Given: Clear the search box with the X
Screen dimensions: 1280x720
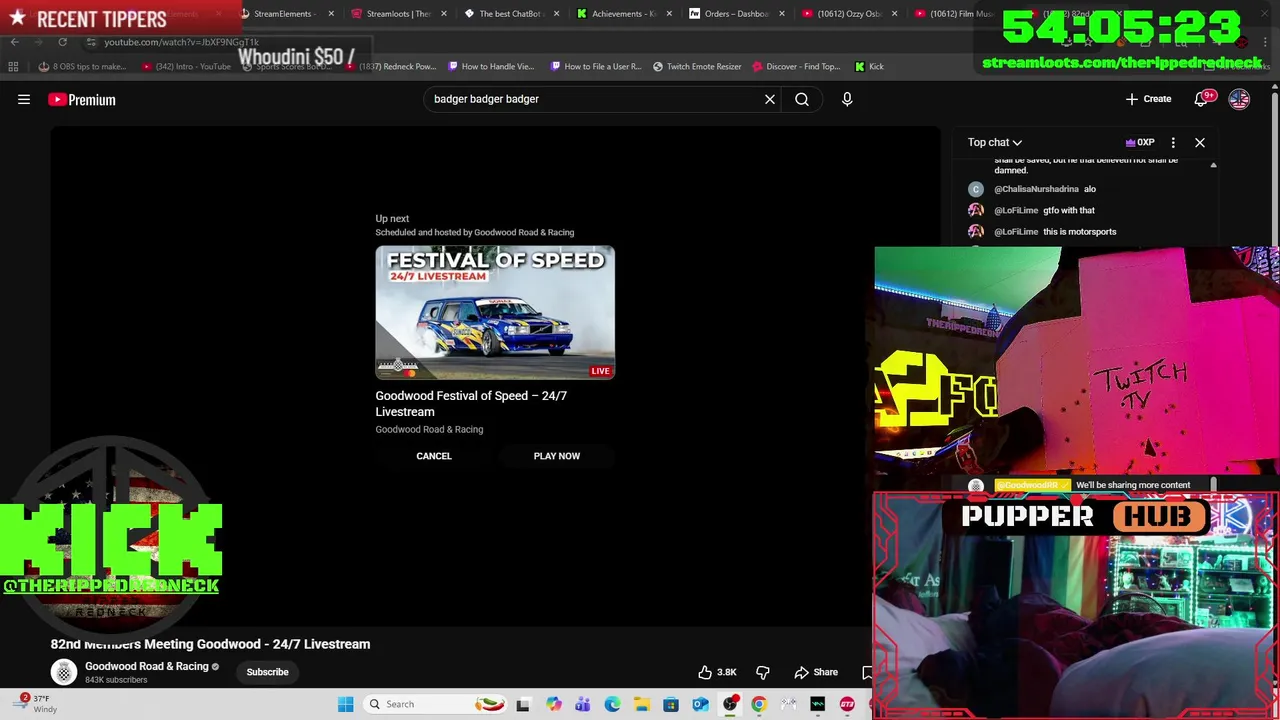Looking at the screenshot, I should (770, 99).
